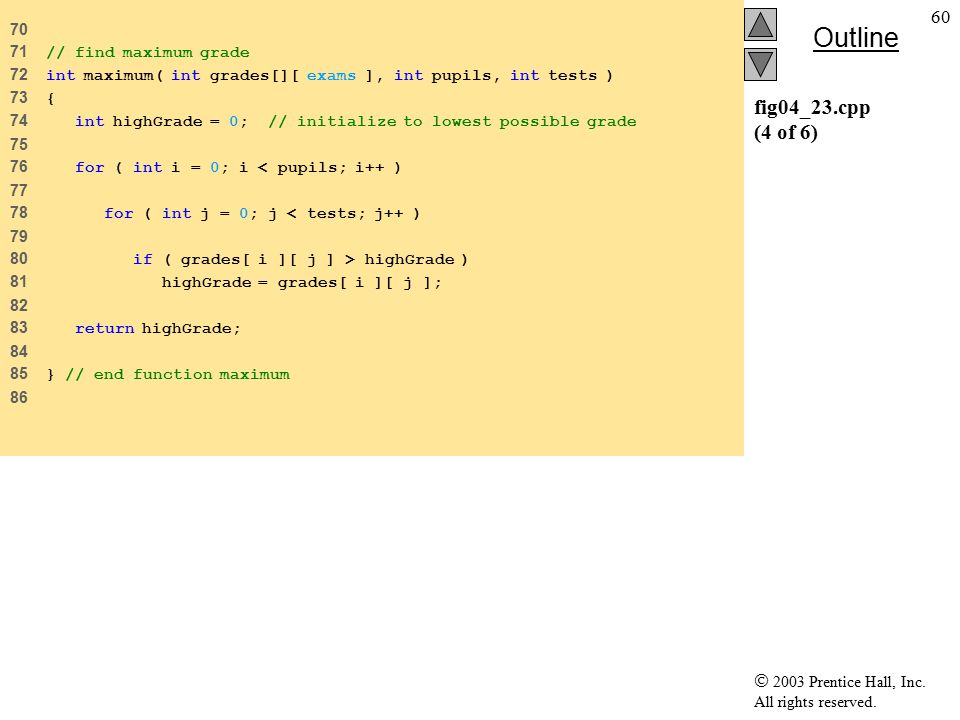Click the down arrow navigation icon
The image size is (960, 720).
[x=760, y=64]
